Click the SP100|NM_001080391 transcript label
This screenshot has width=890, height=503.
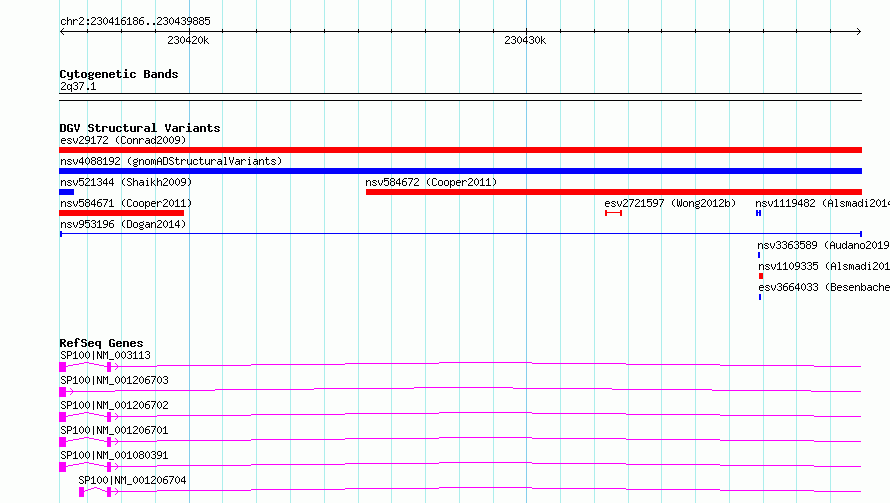pos(114,455)
